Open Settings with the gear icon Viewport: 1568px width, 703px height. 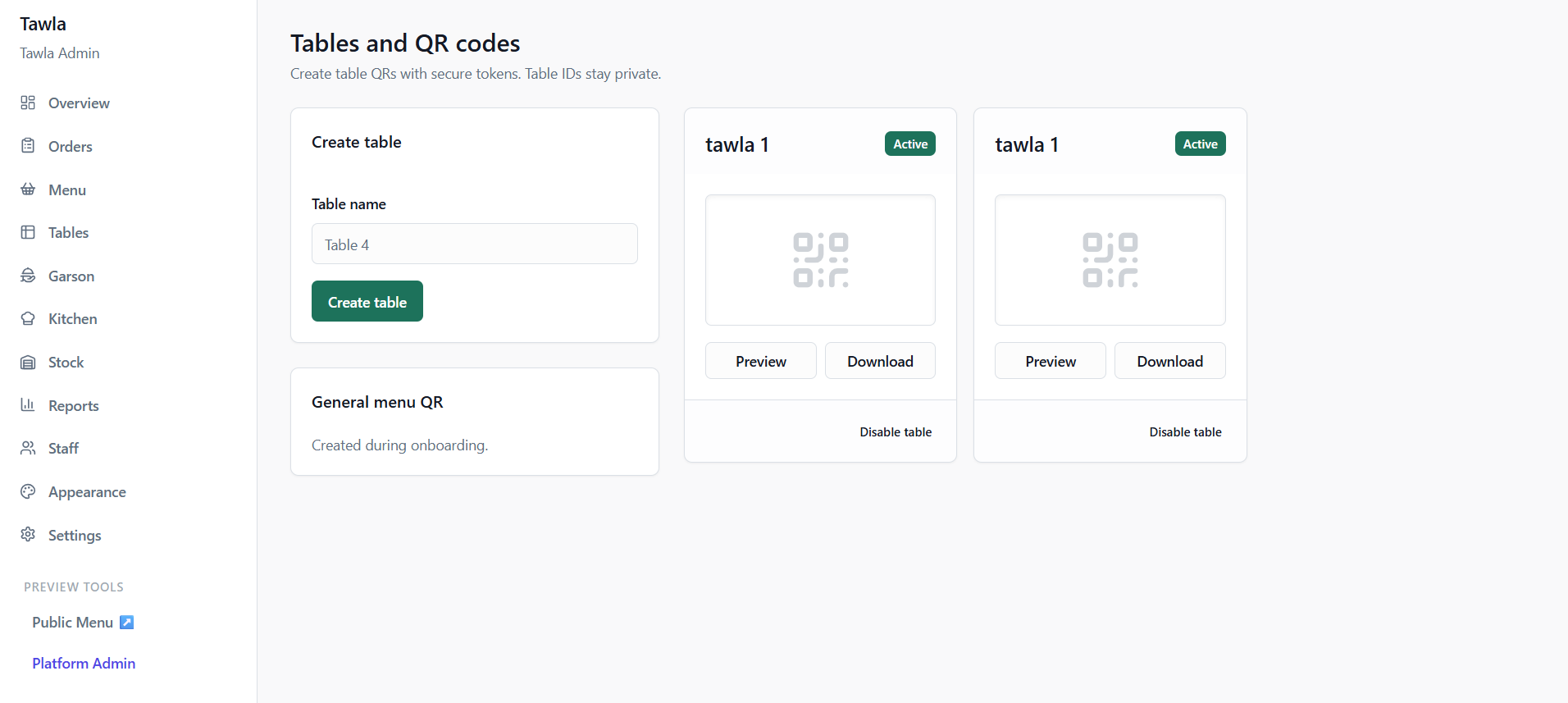[28, 535]
